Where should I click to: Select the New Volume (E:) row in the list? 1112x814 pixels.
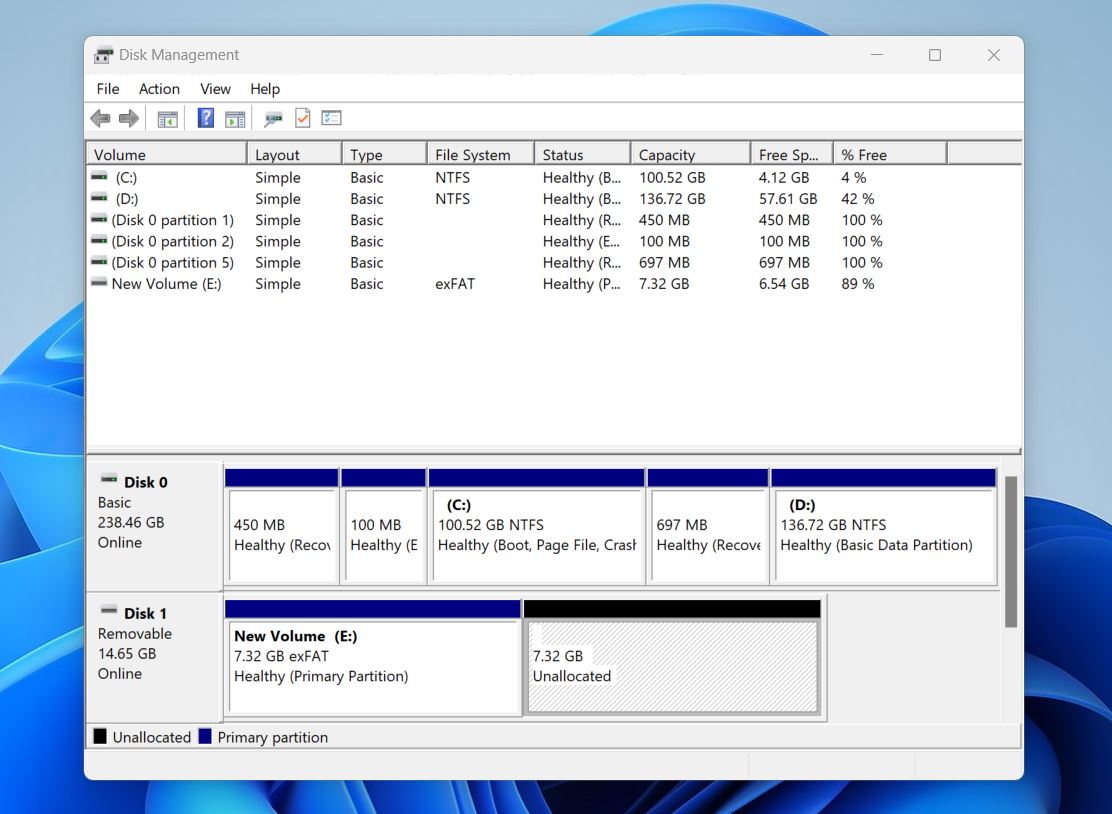(160, 283)
